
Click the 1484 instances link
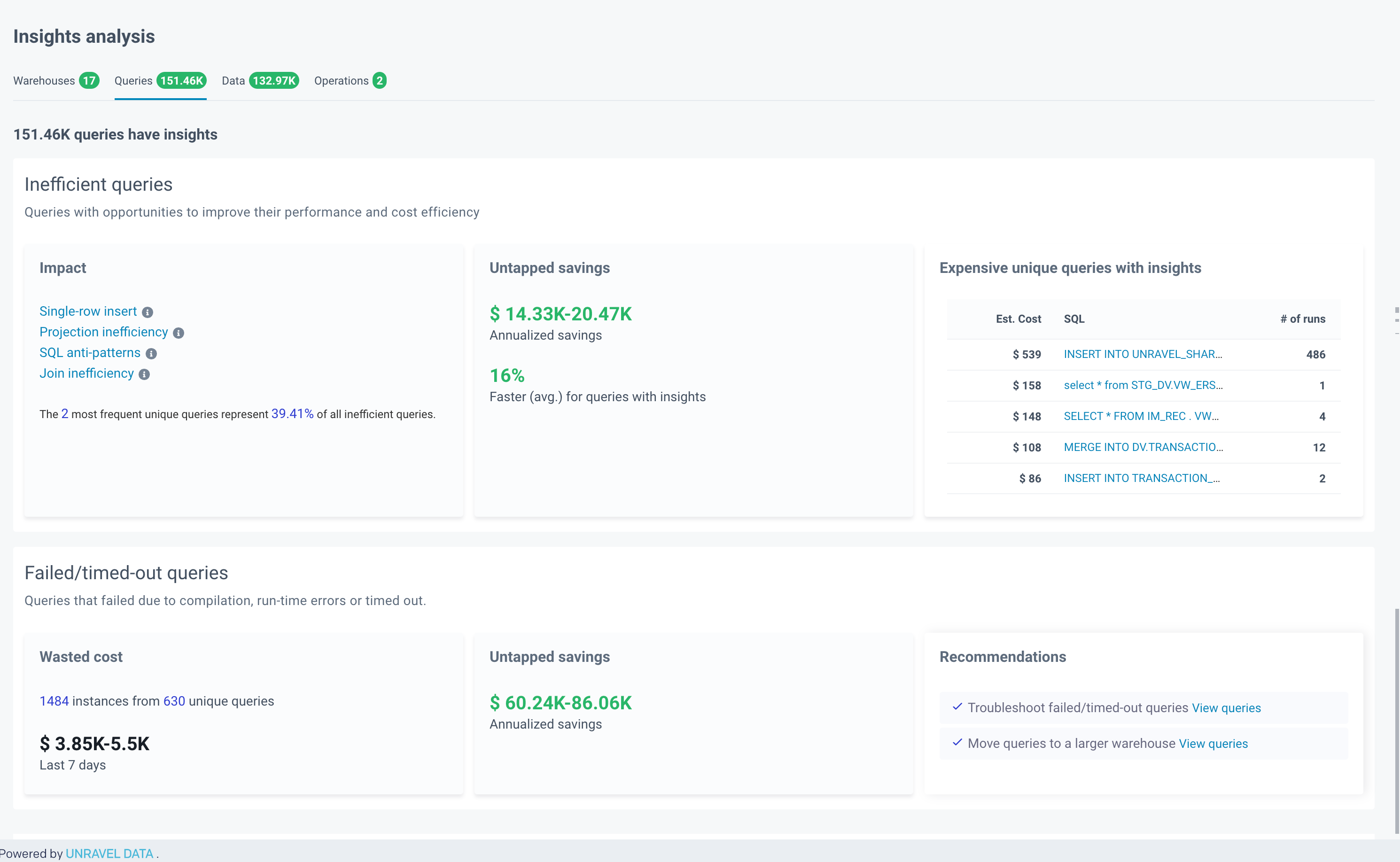click(54, 701)
